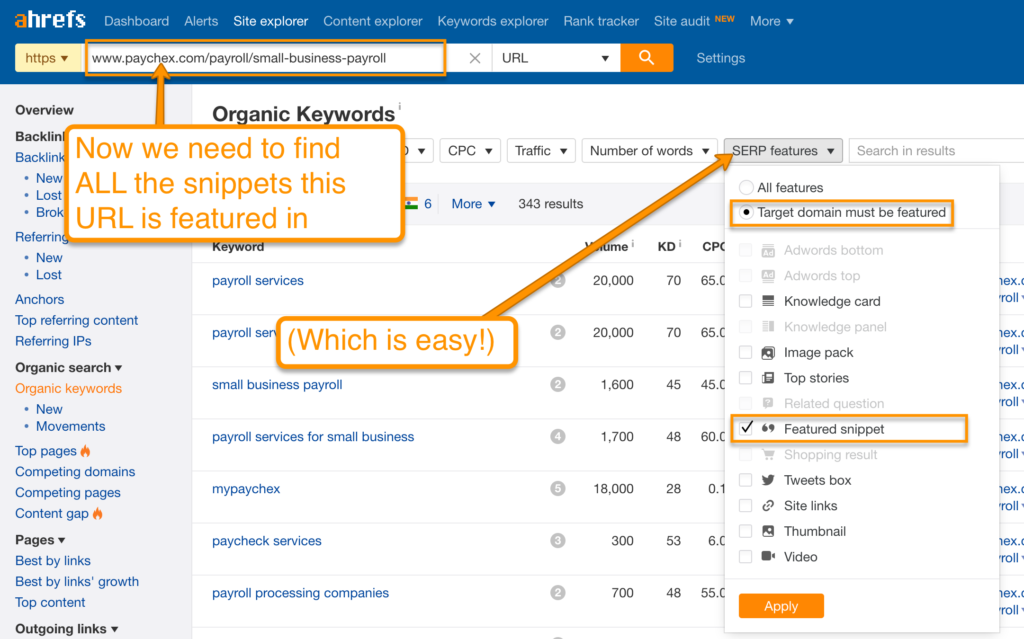Open the Number of words dropdown
Viewport: 1024px width, 639px height.
tap(649, 151)
